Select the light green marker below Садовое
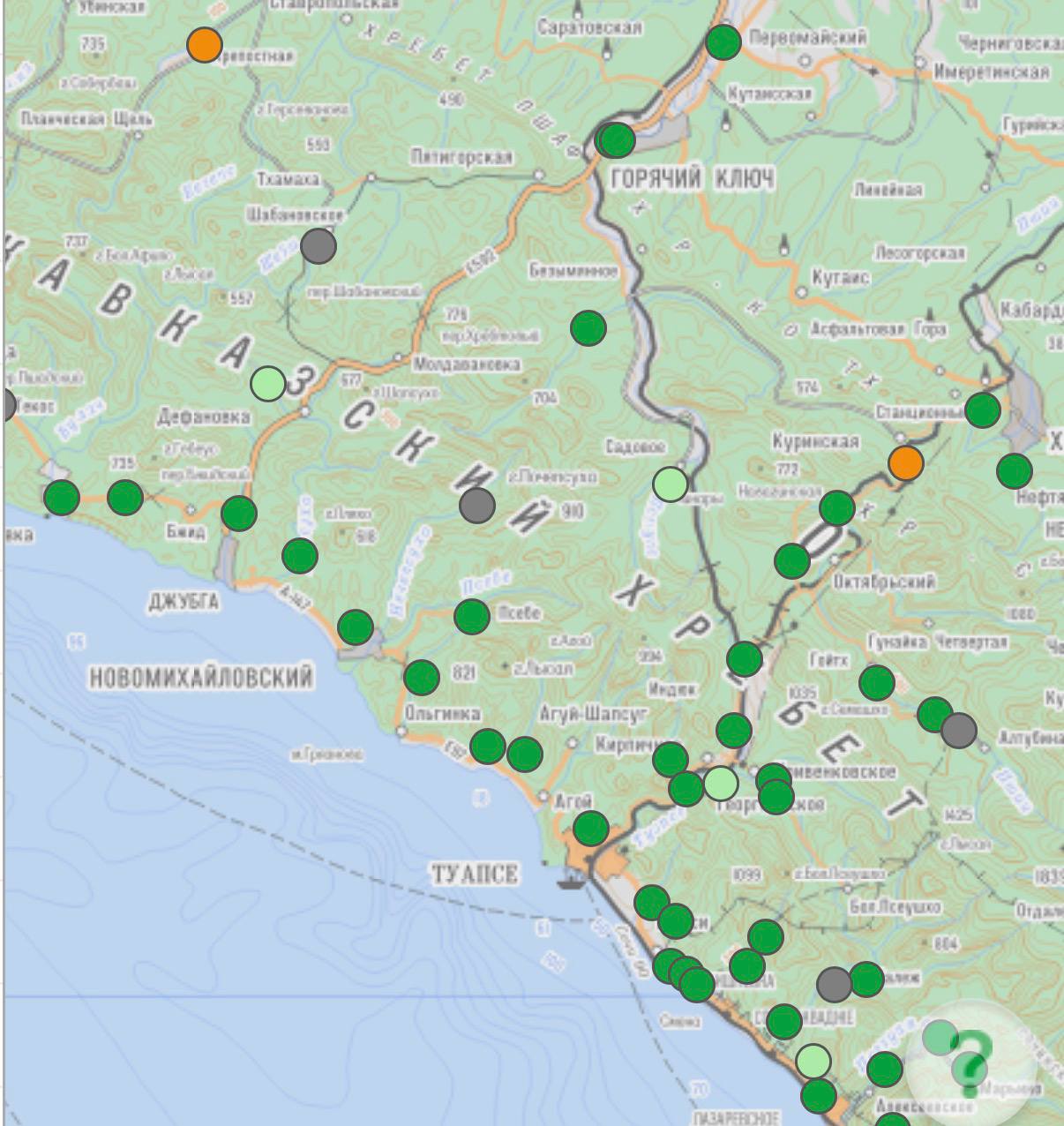1064x1126 pixels. click(x=671, y=484)
